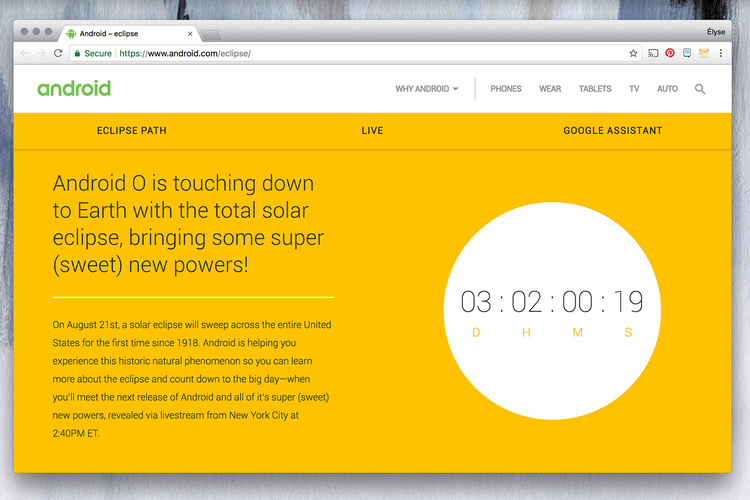Open the Wear navigation link

coord(550,89)
